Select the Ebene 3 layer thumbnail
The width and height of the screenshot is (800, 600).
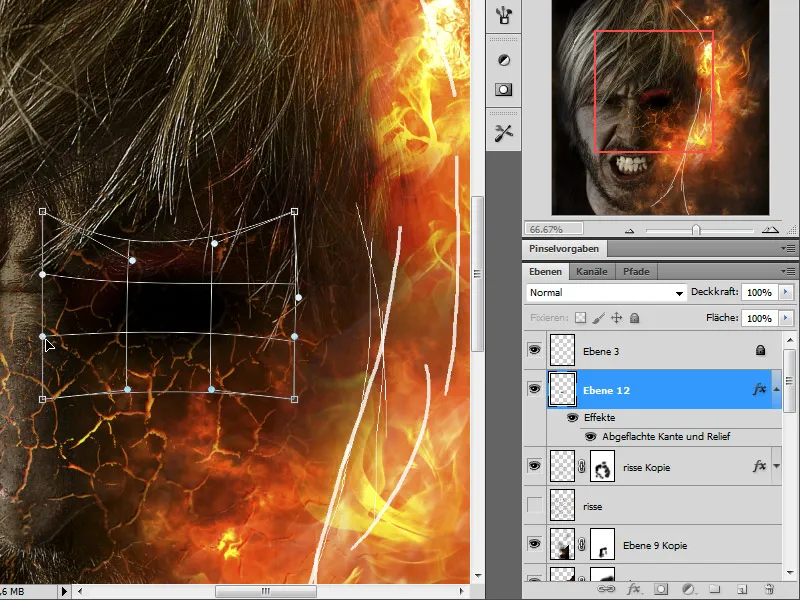pyautogui.click(x=562, y=350)
